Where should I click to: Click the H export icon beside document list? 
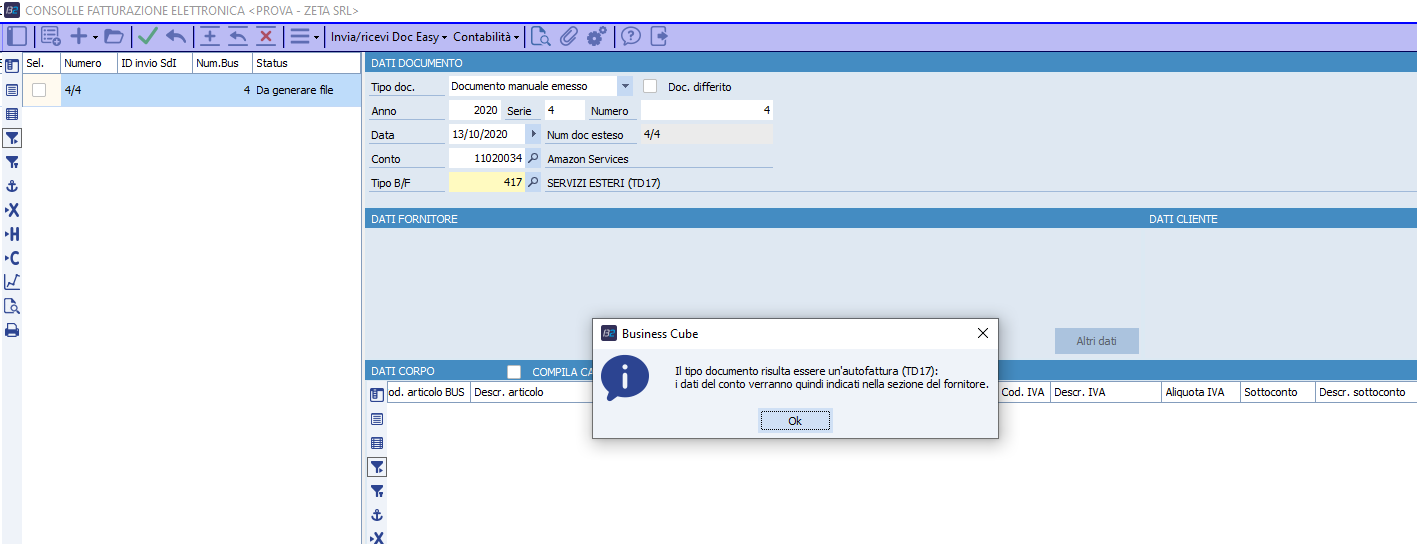pos(12,234)
